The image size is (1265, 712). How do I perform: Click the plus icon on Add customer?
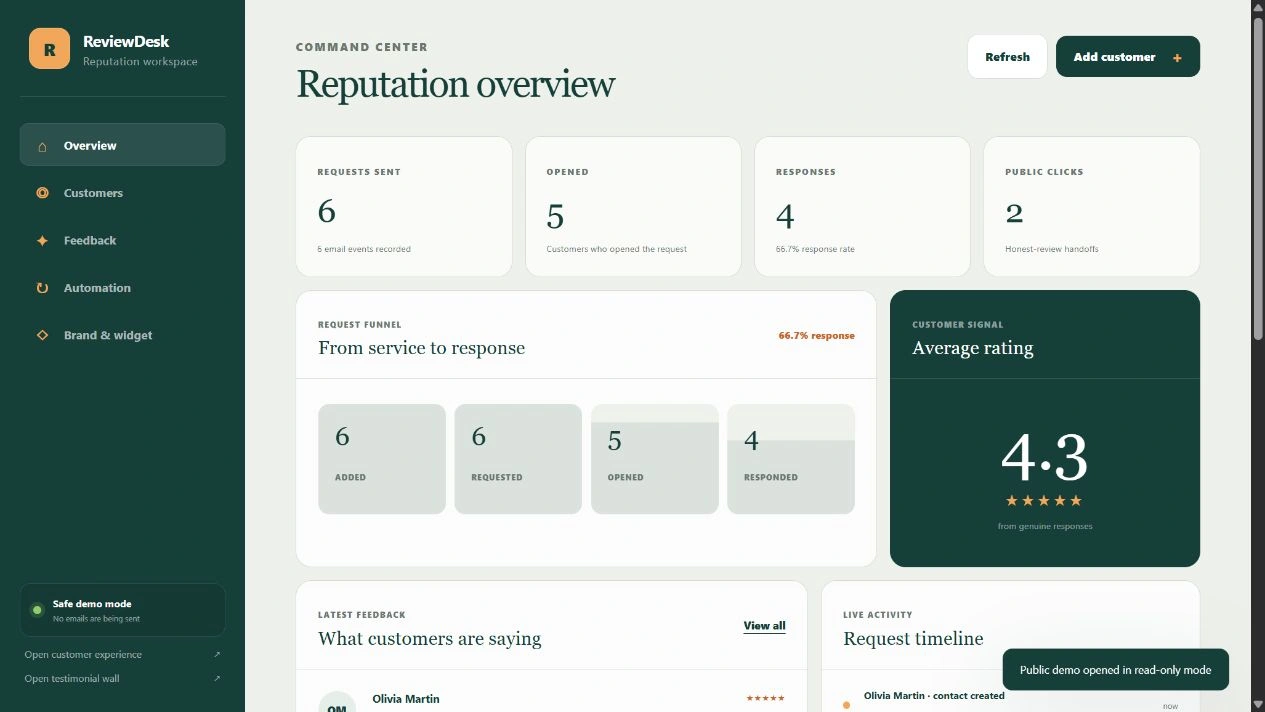coord(1177,58)
